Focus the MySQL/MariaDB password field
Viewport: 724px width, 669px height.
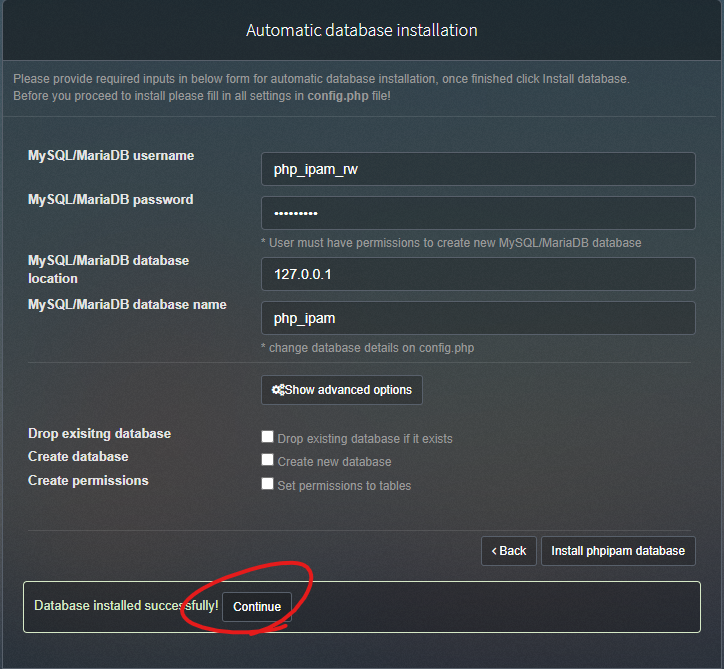pyautogui.click(x=478, y=213)
